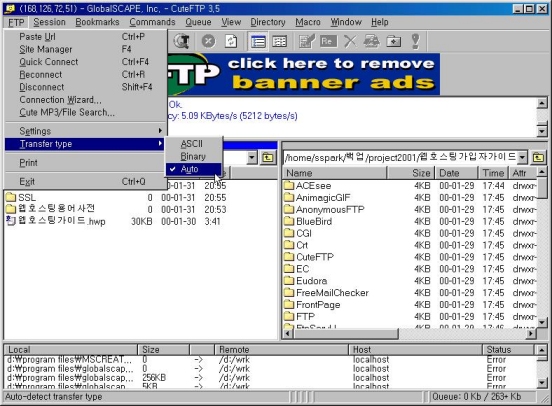Choose Binary transfer type
This screenshot has width=552, height=406.
pyautogui.click(x=194, y=156)
